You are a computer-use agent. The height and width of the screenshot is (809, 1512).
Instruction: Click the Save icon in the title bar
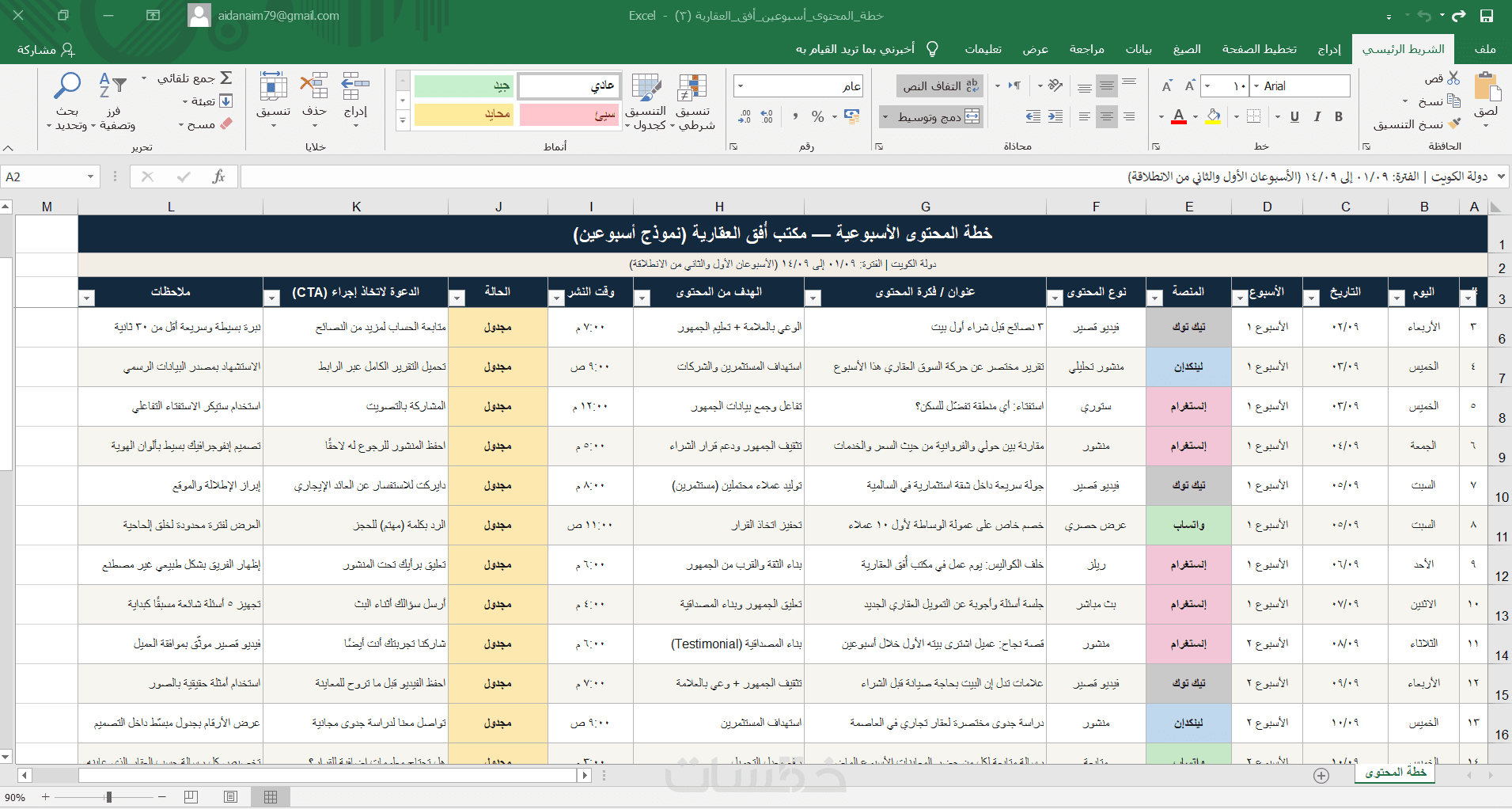[1487, 16]
